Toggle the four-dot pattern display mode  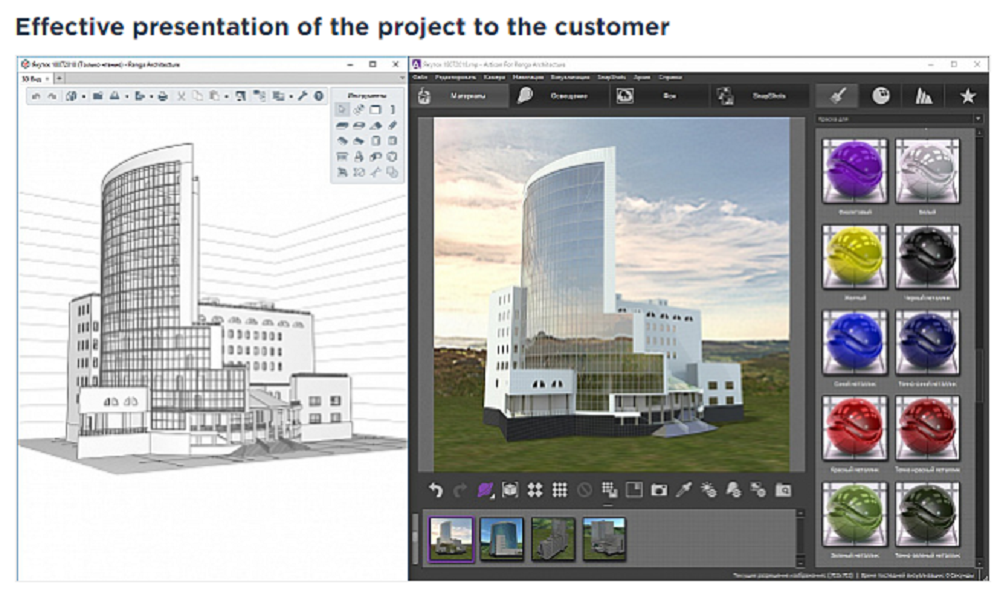coord(533,489)
